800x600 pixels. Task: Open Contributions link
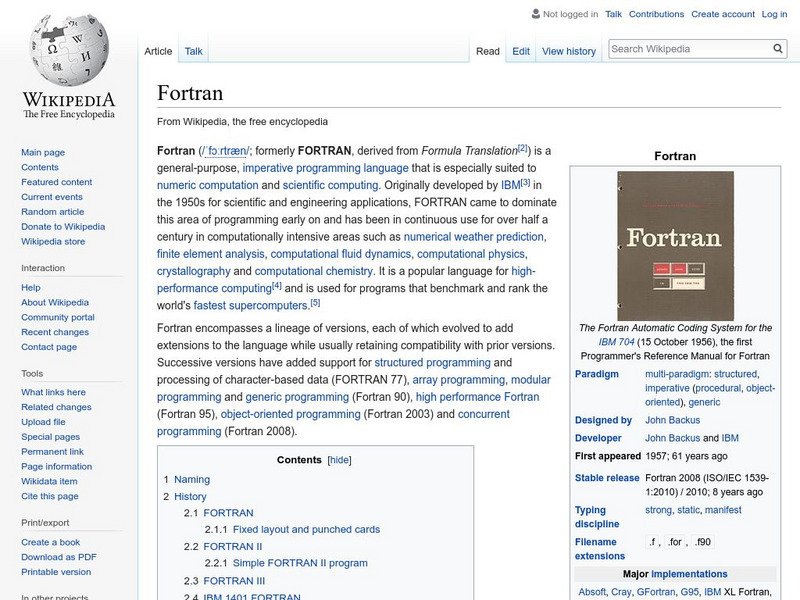(656, 14)
